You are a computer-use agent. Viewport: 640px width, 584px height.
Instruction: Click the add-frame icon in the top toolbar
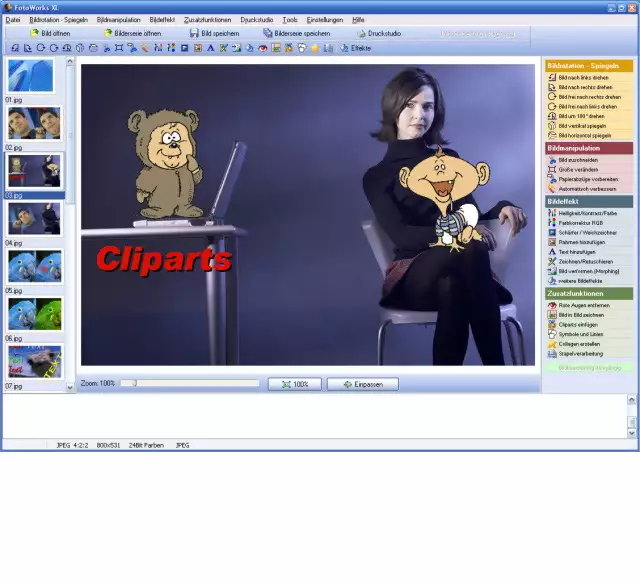click(x=198, y=48)
